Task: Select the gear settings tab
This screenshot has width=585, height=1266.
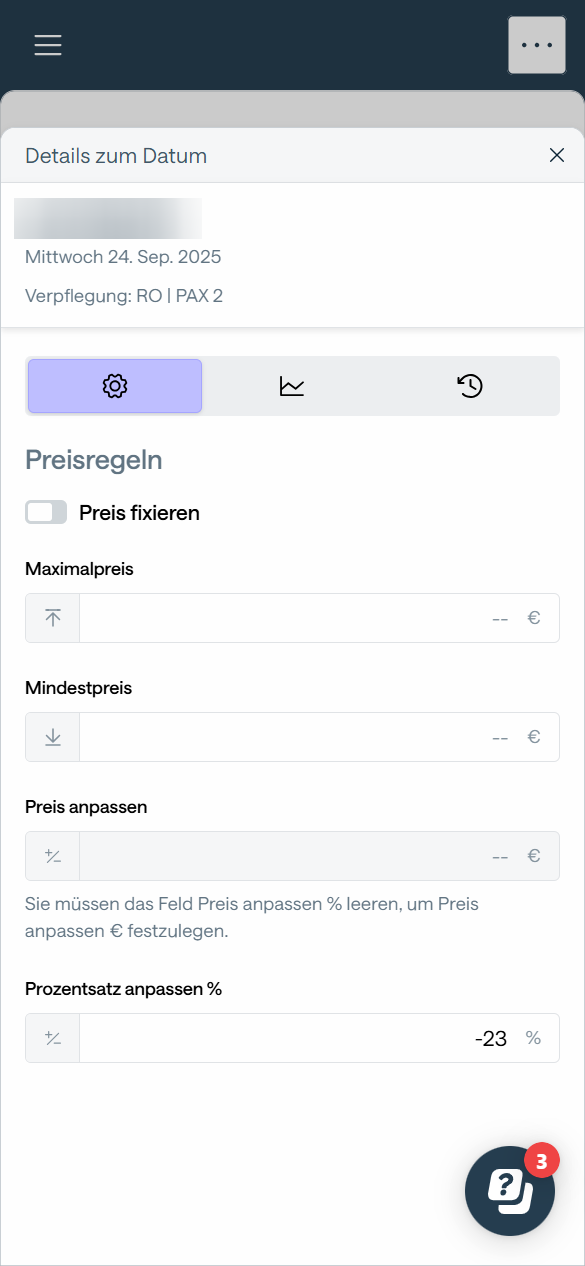Action: coord(115,386)
